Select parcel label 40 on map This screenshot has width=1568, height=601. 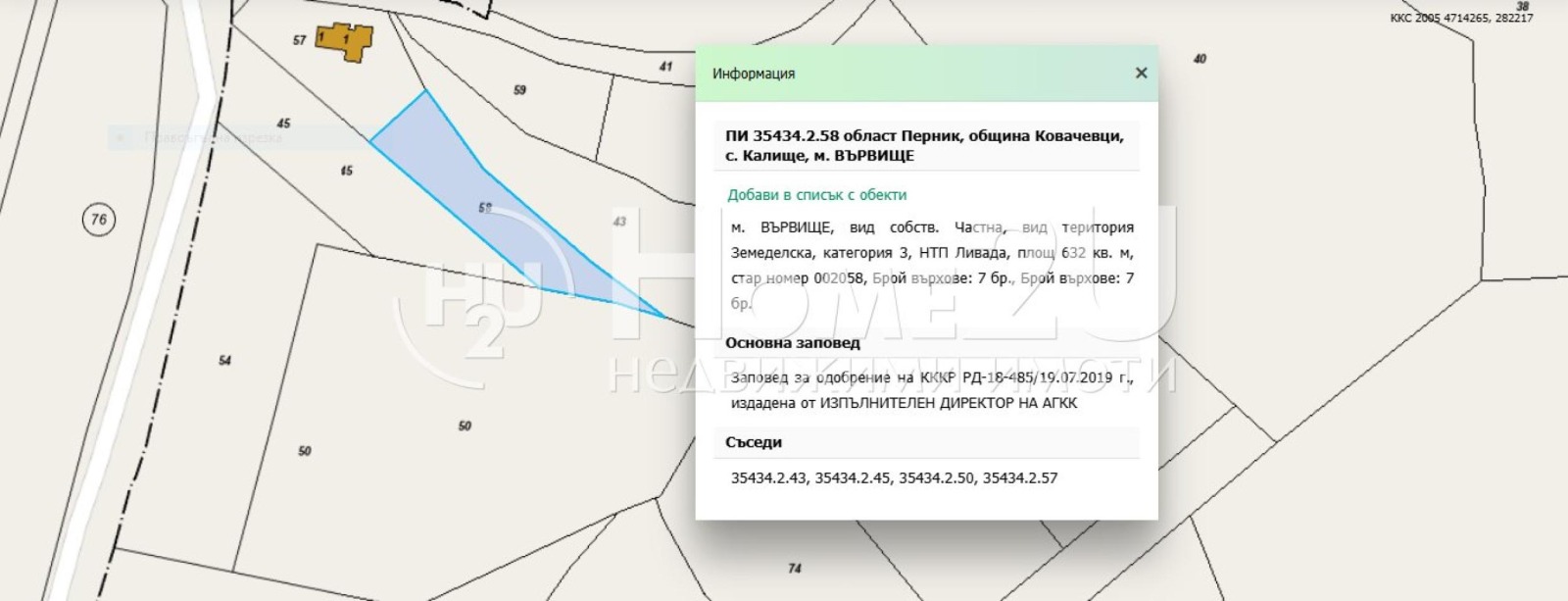tap(1200, 59)
